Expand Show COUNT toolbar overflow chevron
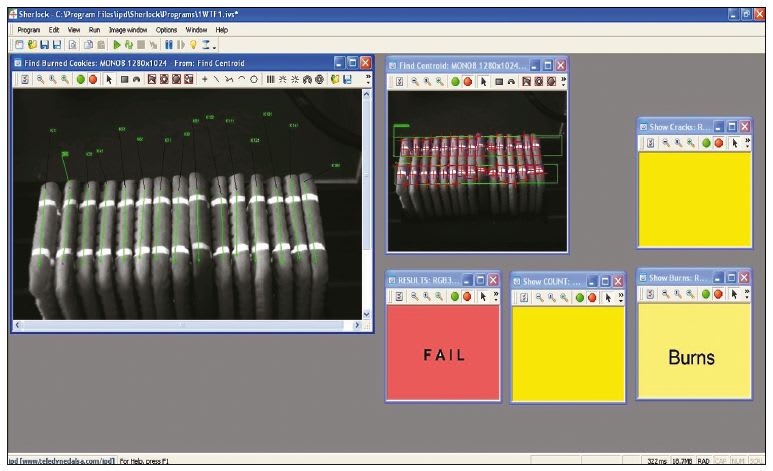The image size is (773, 471). pyautogui.click(x=621, y=297)
